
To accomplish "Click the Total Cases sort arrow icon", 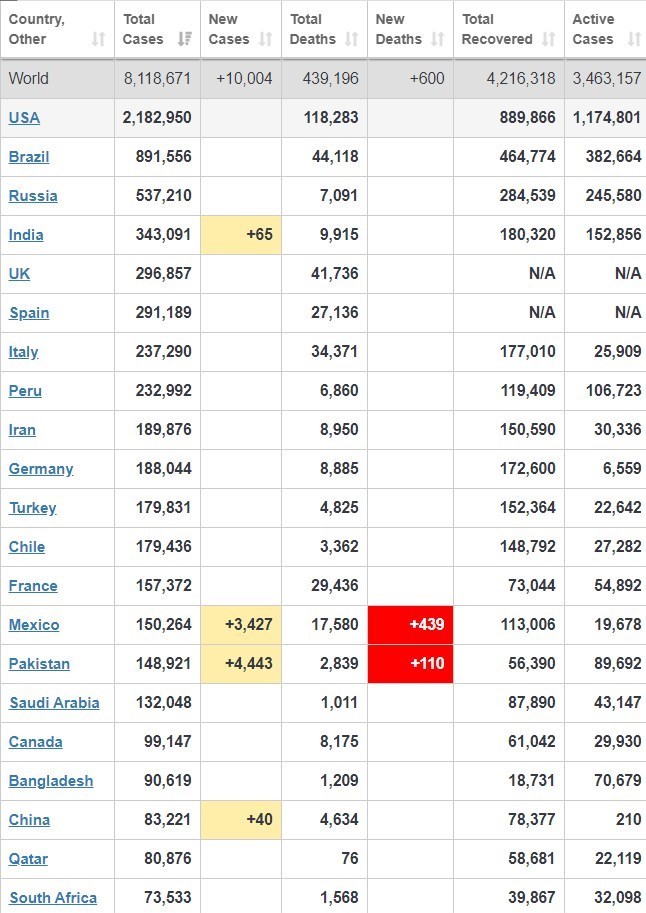I will pyautogui.click(x=184, y=40).
